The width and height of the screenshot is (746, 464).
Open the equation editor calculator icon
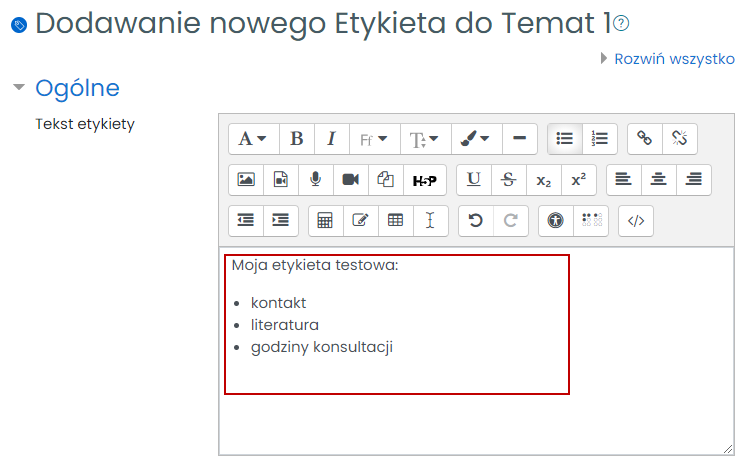325,221
